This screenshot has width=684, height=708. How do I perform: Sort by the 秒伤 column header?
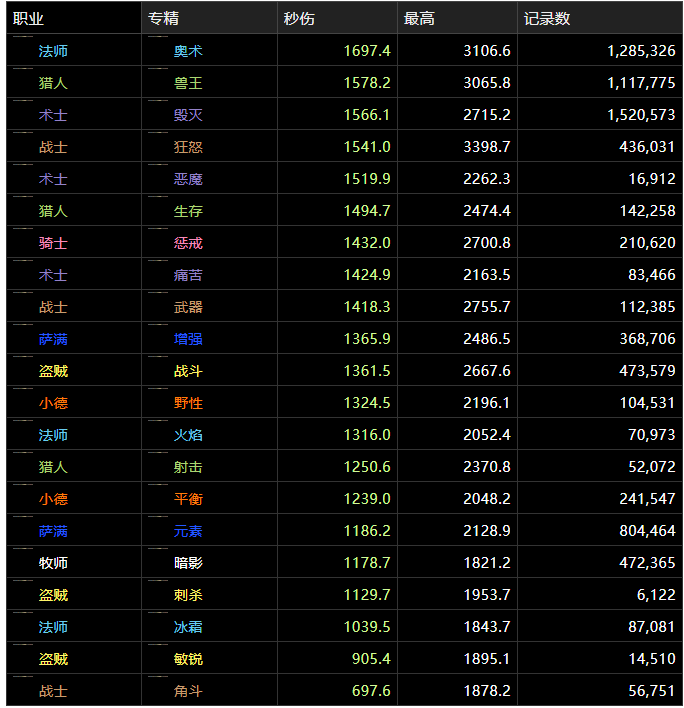point(337,18)
